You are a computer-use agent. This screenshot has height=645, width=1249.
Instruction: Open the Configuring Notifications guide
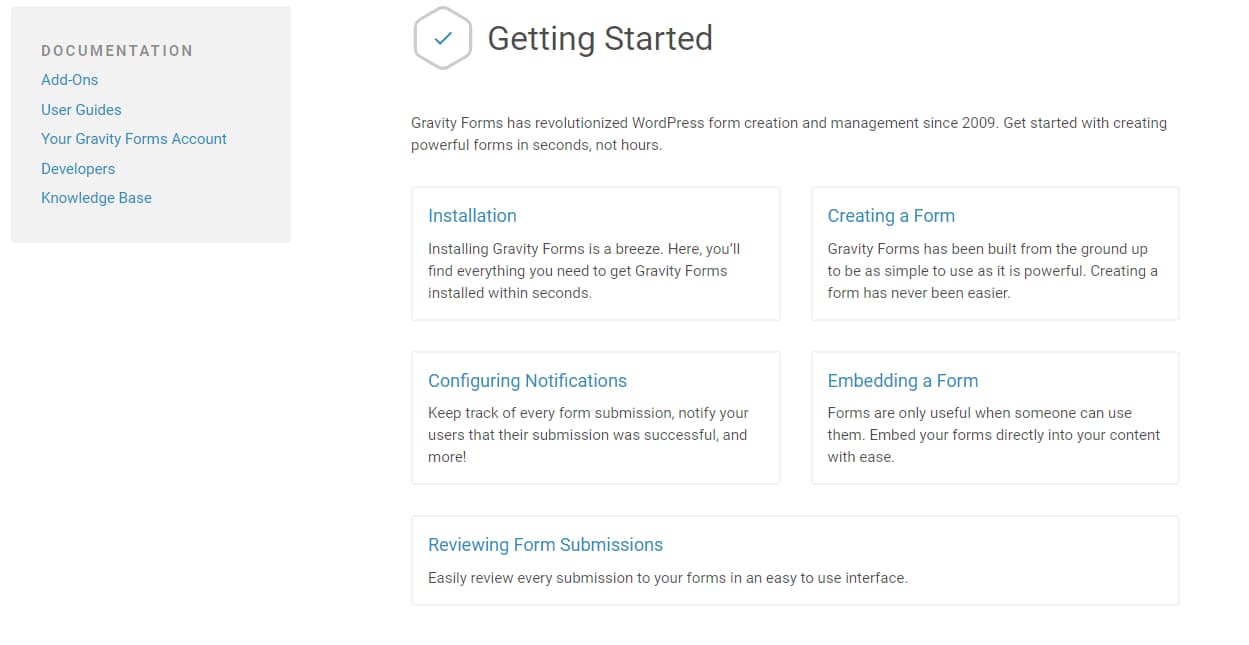[x=527, y=380]
